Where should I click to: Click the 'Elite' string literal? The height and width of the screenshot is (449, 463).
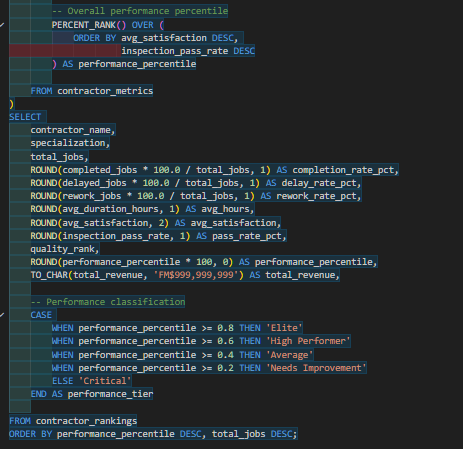click(x=284, y=328)
